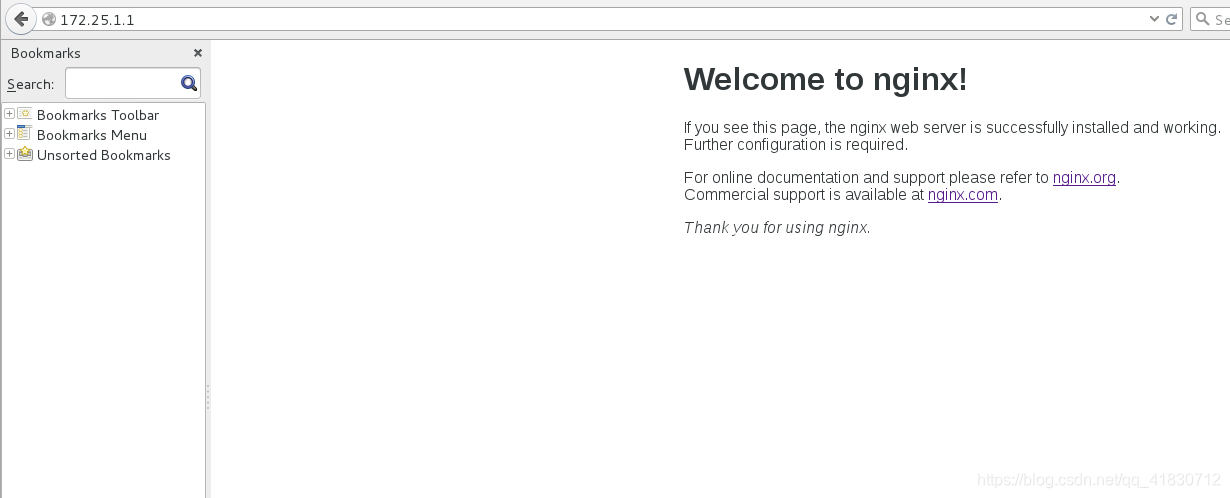
Task: Select the Unsorted Bookmarks tree item
Action: tap(104, 155)
